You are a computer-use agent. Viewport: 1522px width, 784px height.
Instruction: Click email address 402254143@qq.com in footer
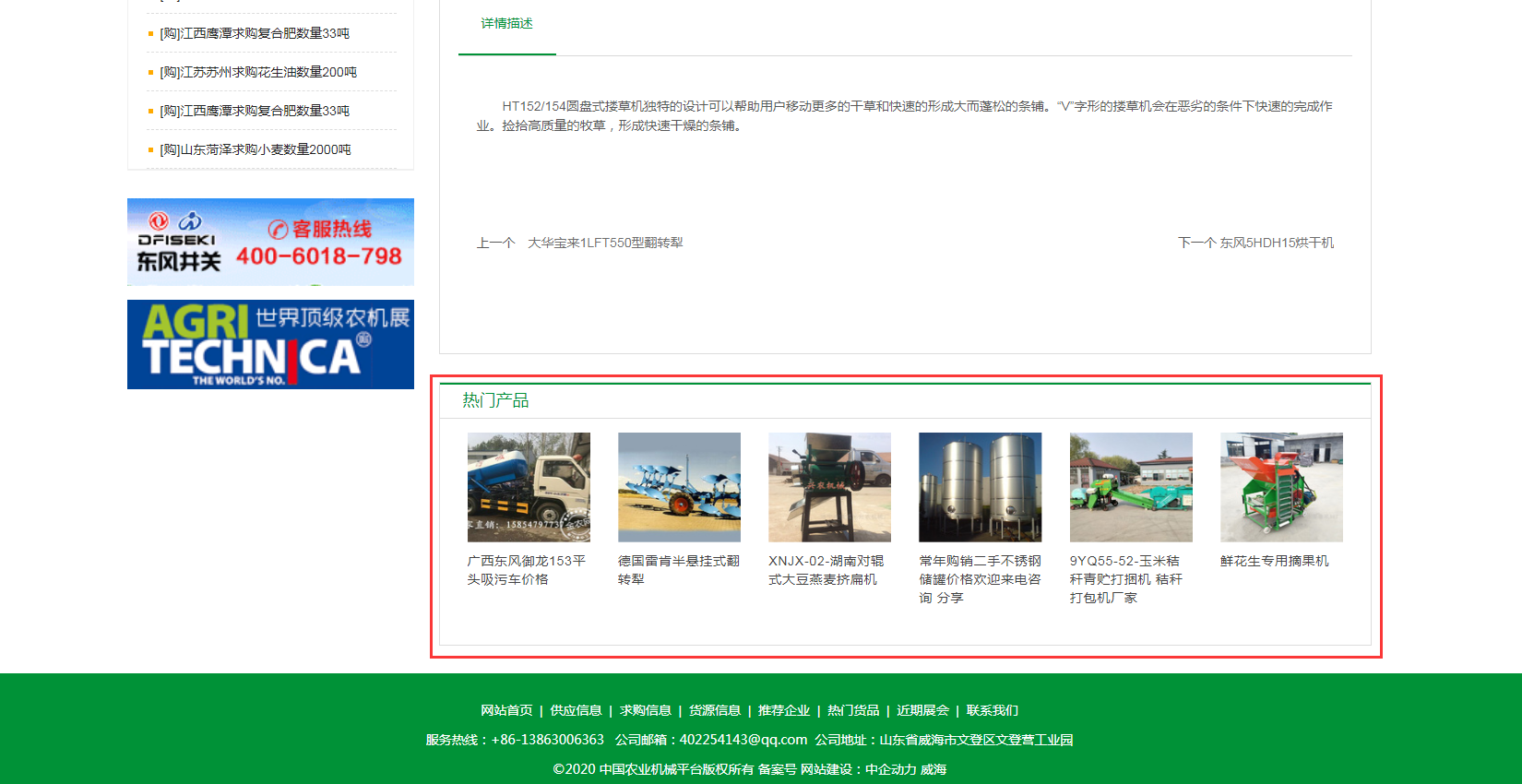pos(743,740)
